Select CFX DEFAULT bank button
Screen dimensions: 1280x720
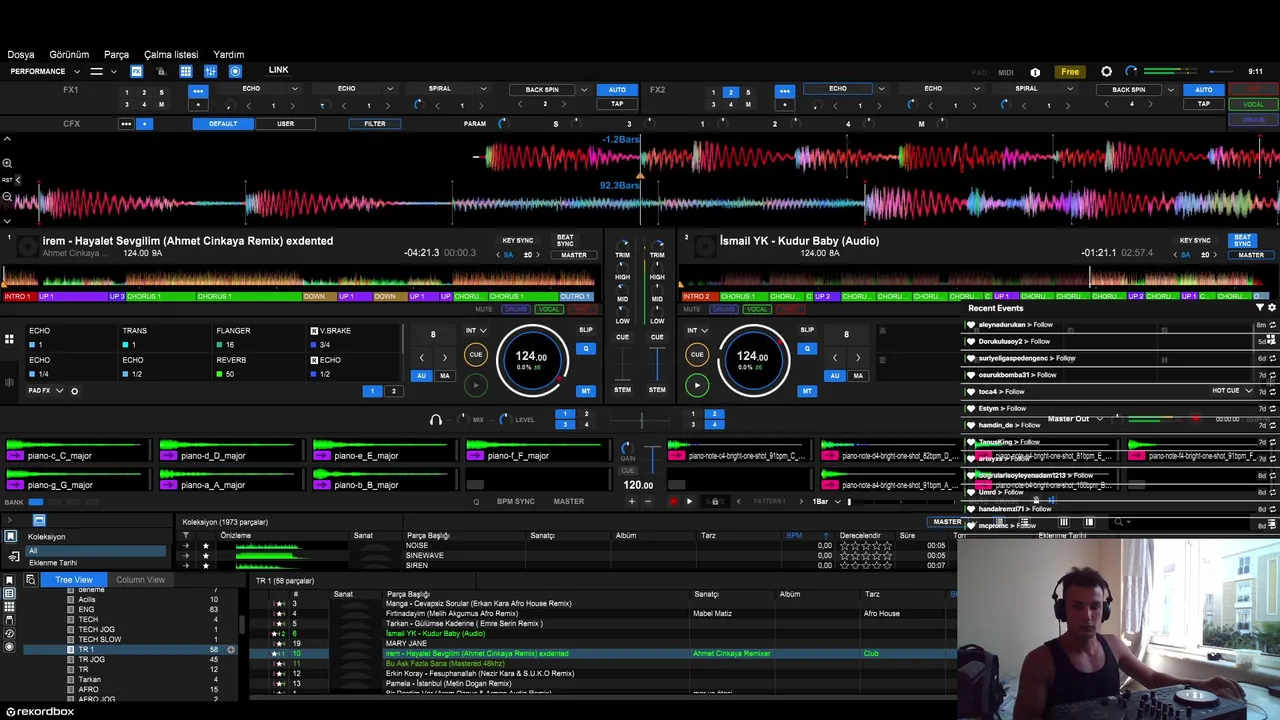point(223,124)
